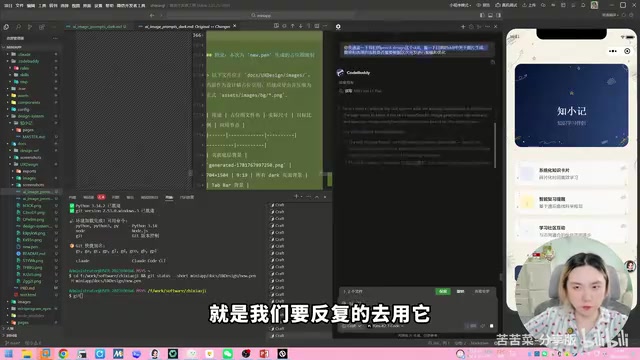Close the Original ↔ Changes diff tab
The image size is (640, 360).
235,26
